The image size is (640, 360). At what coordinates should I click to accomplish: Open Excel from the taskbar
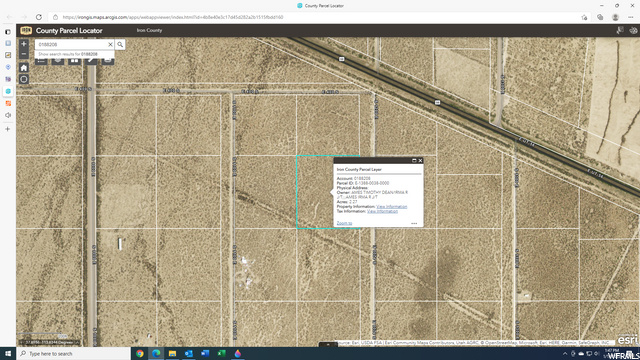point(221,353)
